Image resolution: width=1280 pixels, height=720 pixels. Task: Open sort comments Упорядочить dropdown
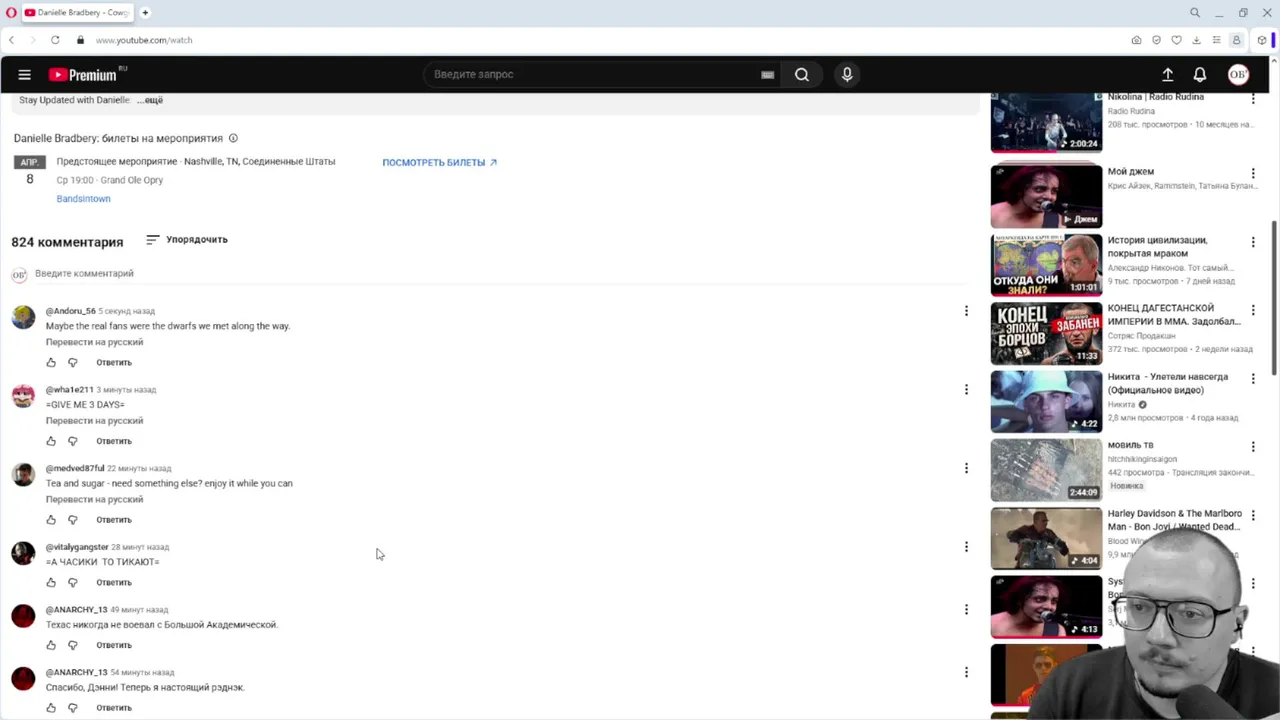pos(187,240)
